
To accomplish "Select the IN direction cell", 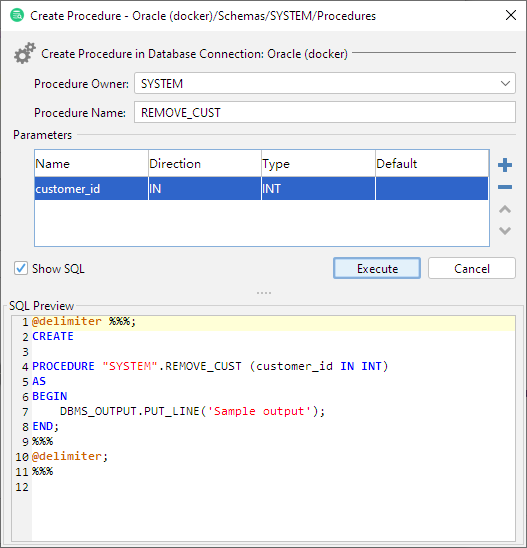I will (205, 189).
